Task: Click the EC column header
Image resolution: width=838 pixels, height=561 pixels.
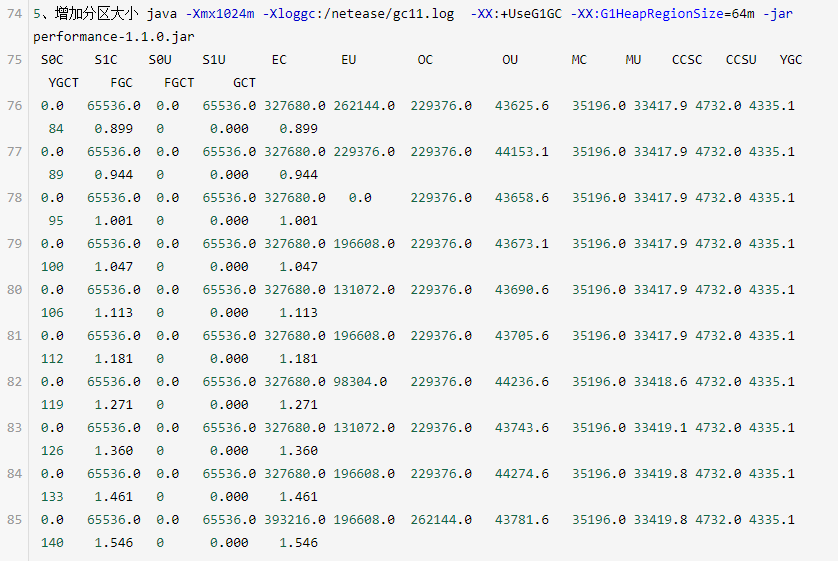Action: 279,59
